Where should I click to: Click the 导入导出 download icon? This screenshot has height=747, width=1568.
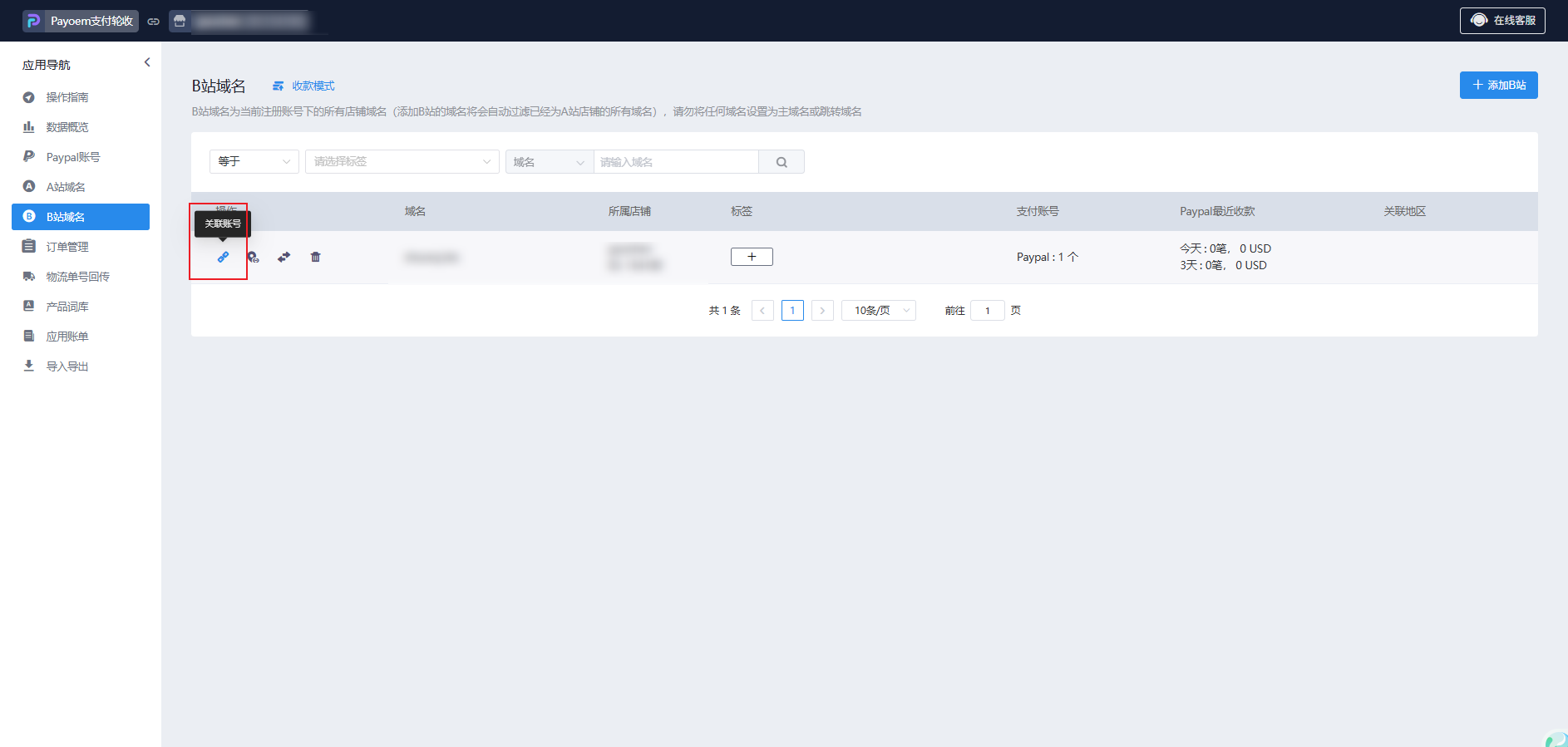[x=29, y=366]
